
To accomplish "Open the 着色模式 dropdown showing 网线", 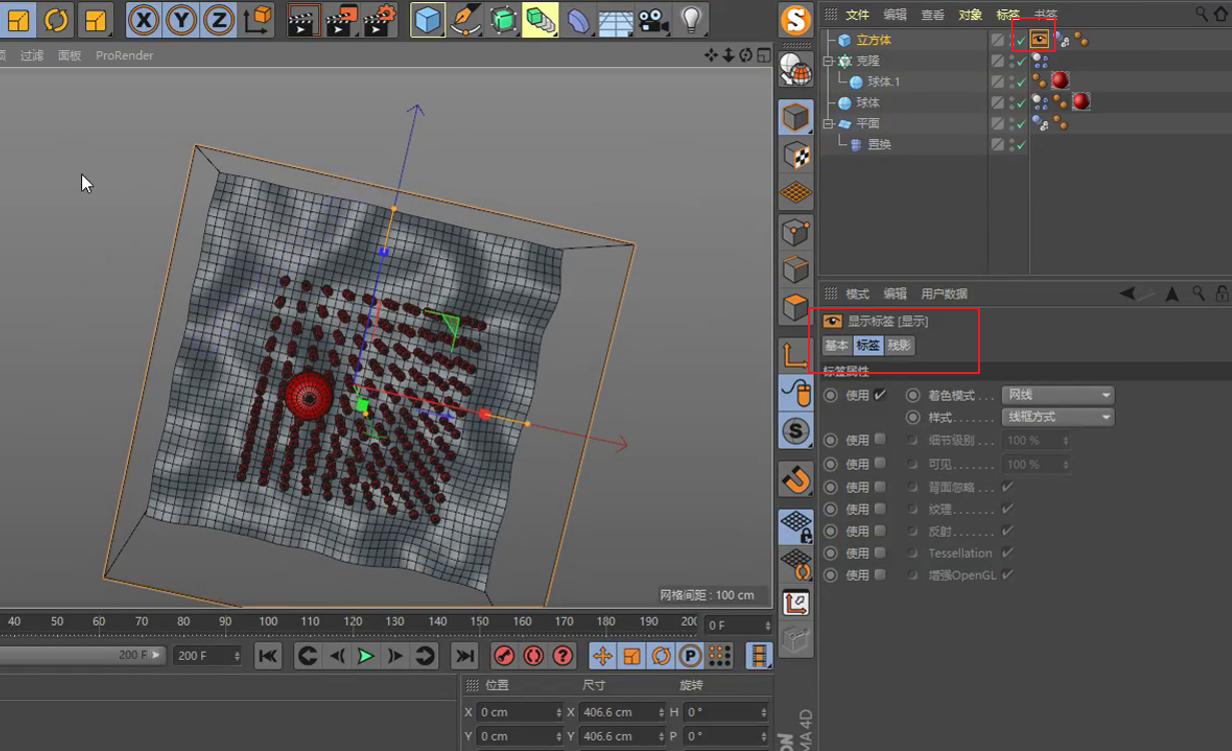I will [1059, 395].
